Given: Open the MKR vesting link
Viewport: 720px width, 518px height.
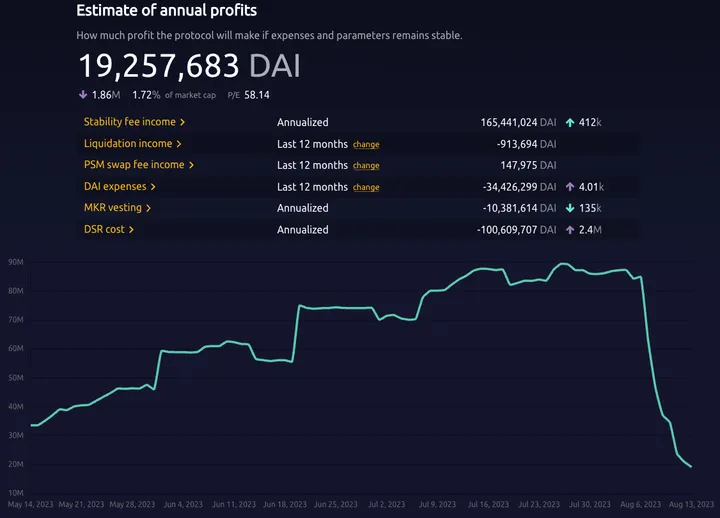Looking at the screenshot, I should pyautogui.click(x=113, y=208).
